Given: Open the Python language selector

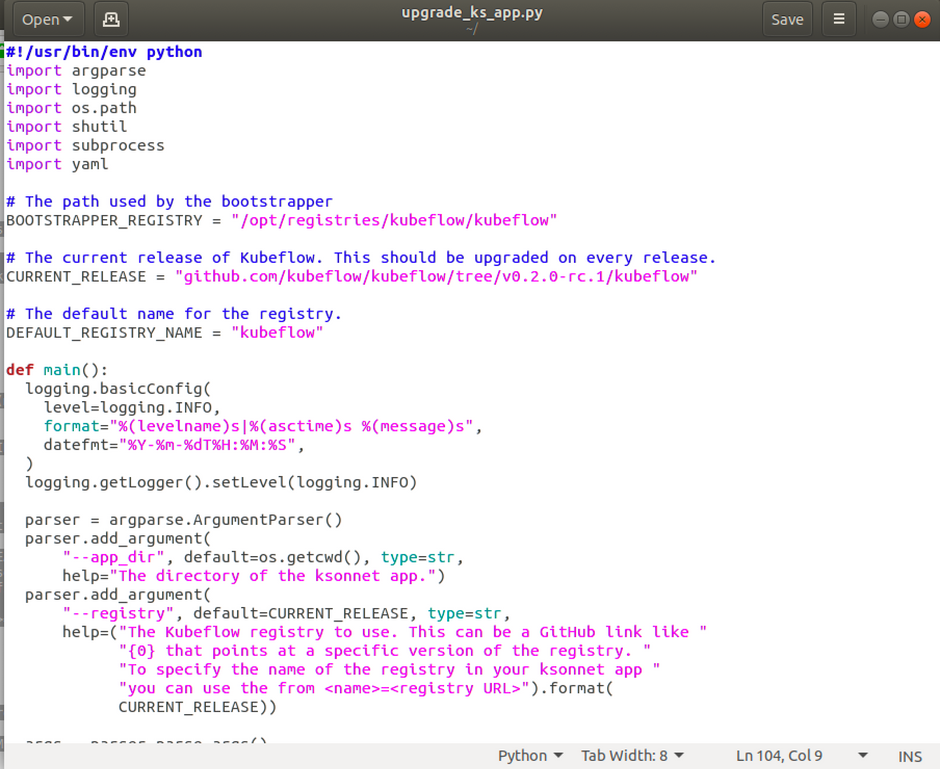Looking at the screenshot, I should [x=530, y=756].
